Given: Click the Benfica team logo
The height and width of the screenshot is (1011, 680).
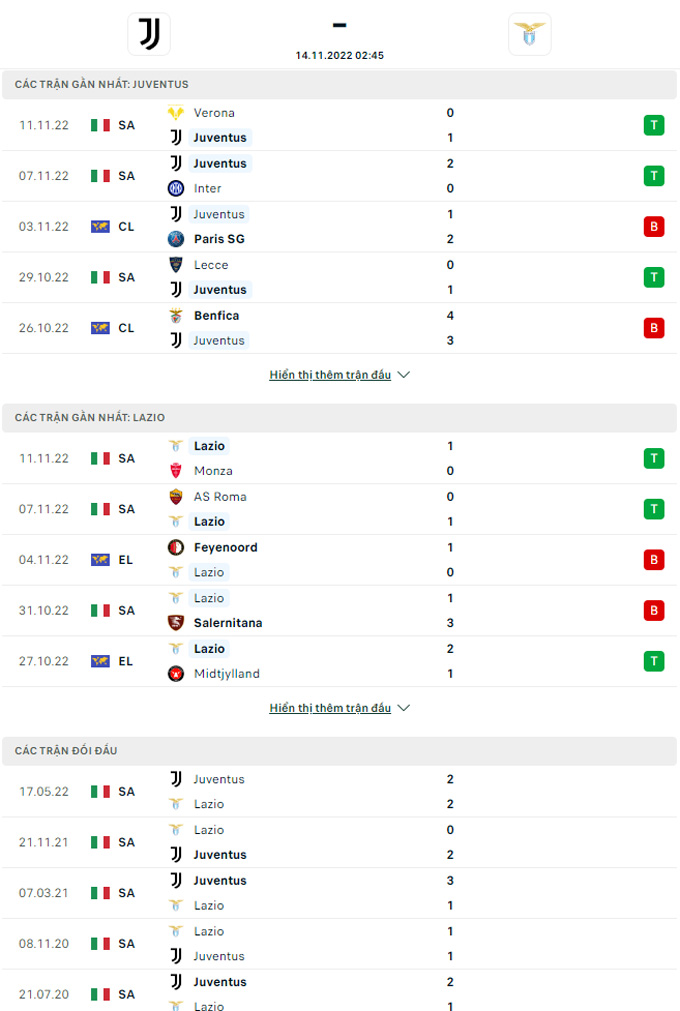Looking at the screenshot, I should [176, 315].
